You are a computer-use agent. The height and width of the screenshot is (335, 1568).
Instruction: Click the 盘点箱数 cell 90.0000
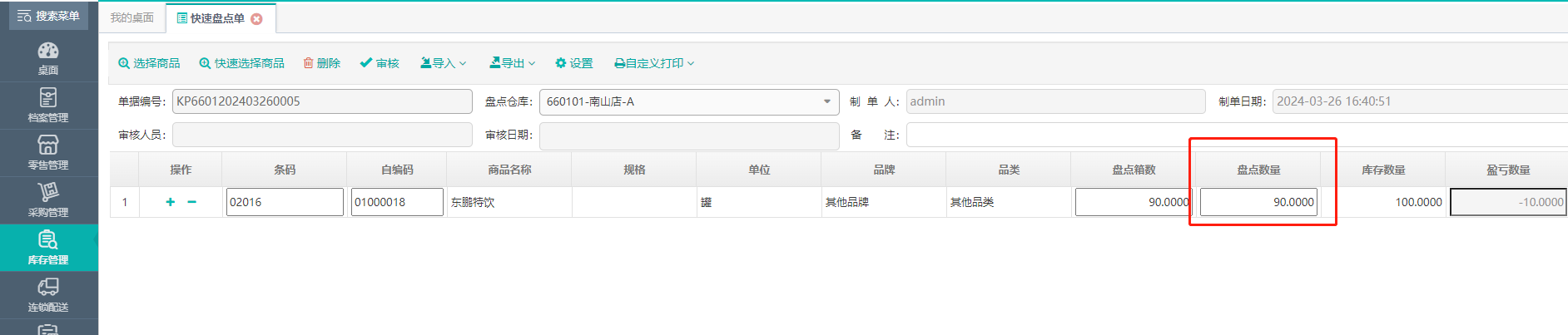pyautogui.click(x=1134, y=202)
